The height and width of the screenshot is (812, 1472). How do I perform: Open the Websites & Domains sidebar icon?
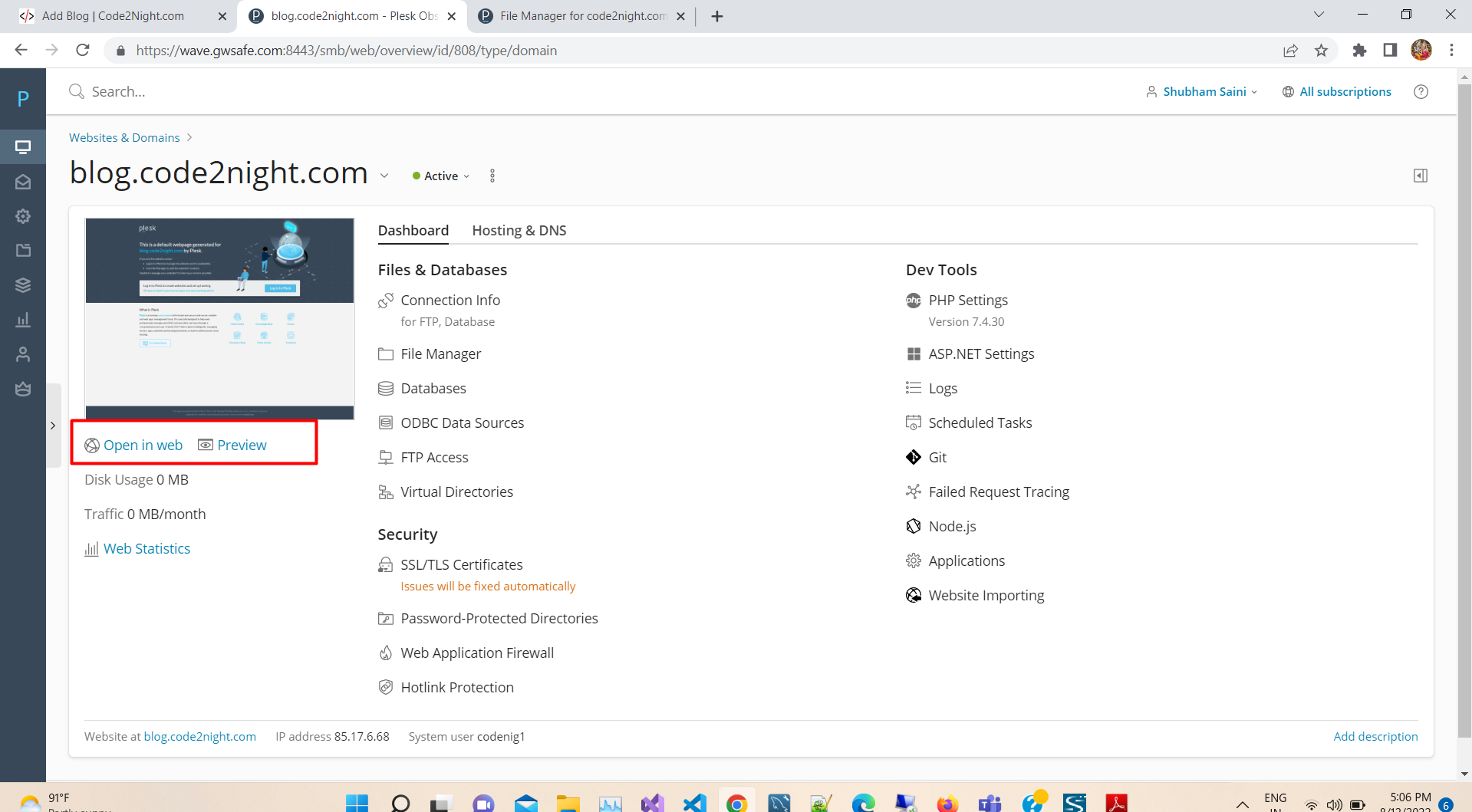click(23, 146)
